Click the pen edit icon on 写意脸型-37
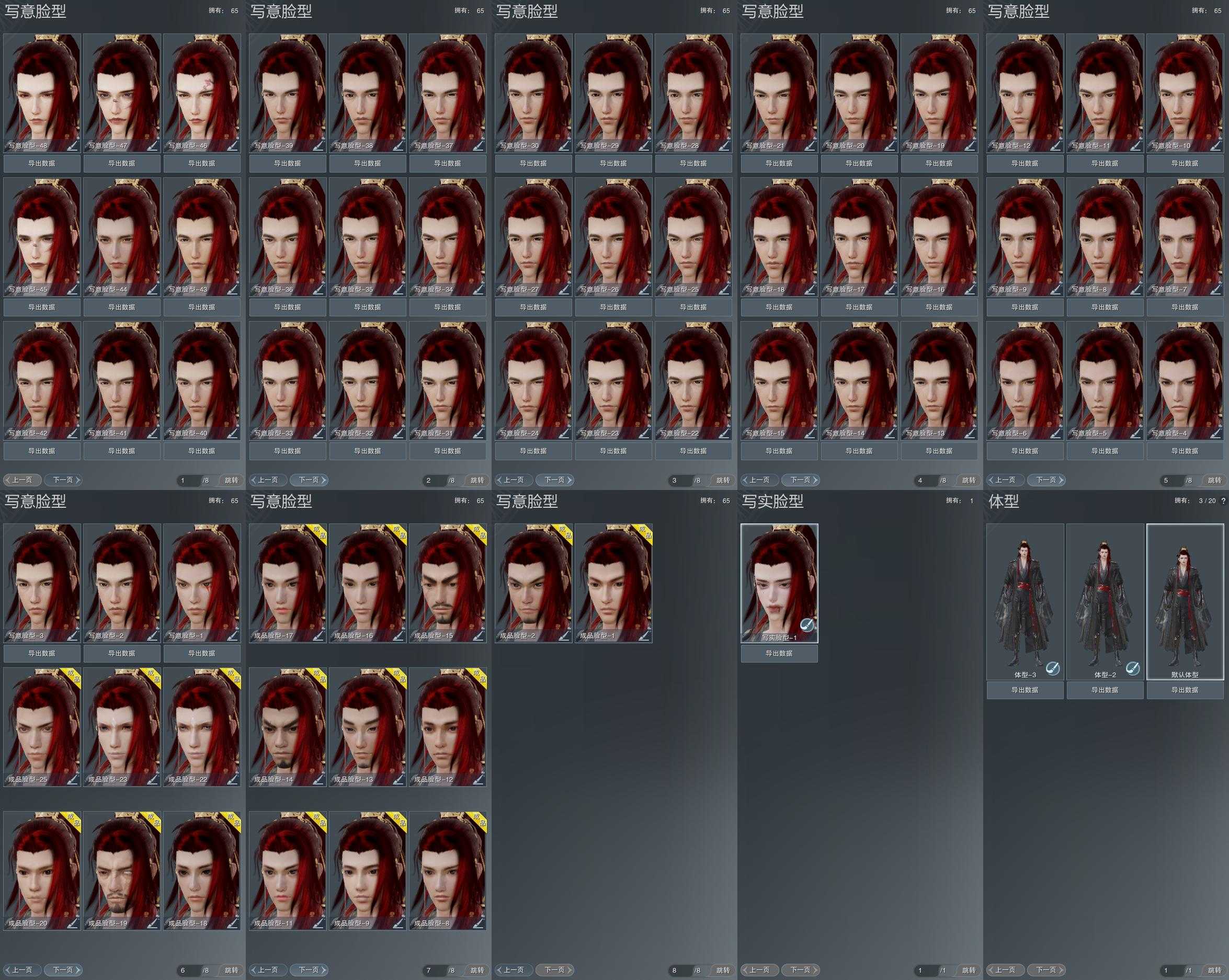Viewport: 1229px width, 980px height. click(478, 145)
